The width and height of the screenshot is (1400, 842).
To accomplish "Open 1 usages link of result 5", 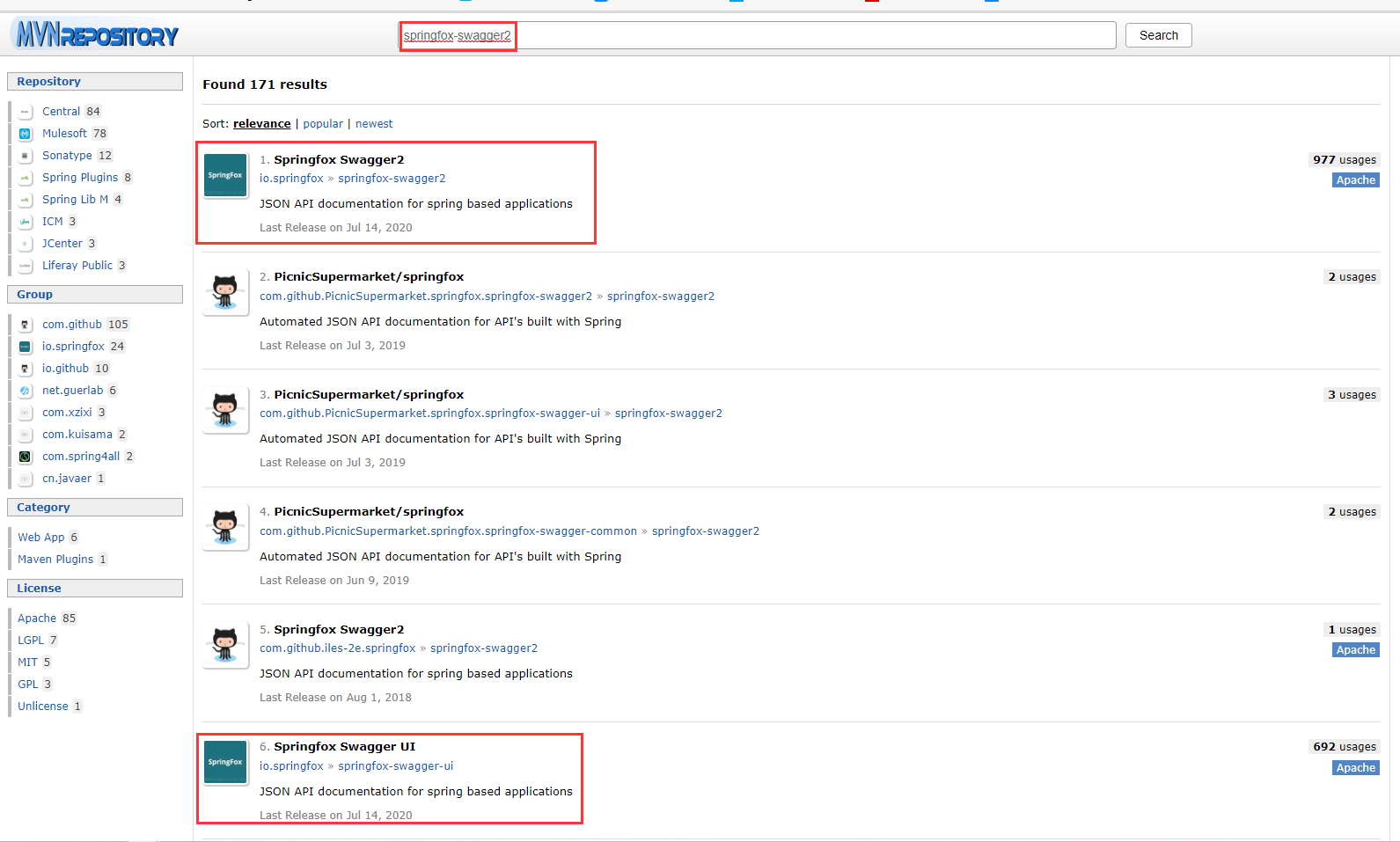I will point(1352,630).
